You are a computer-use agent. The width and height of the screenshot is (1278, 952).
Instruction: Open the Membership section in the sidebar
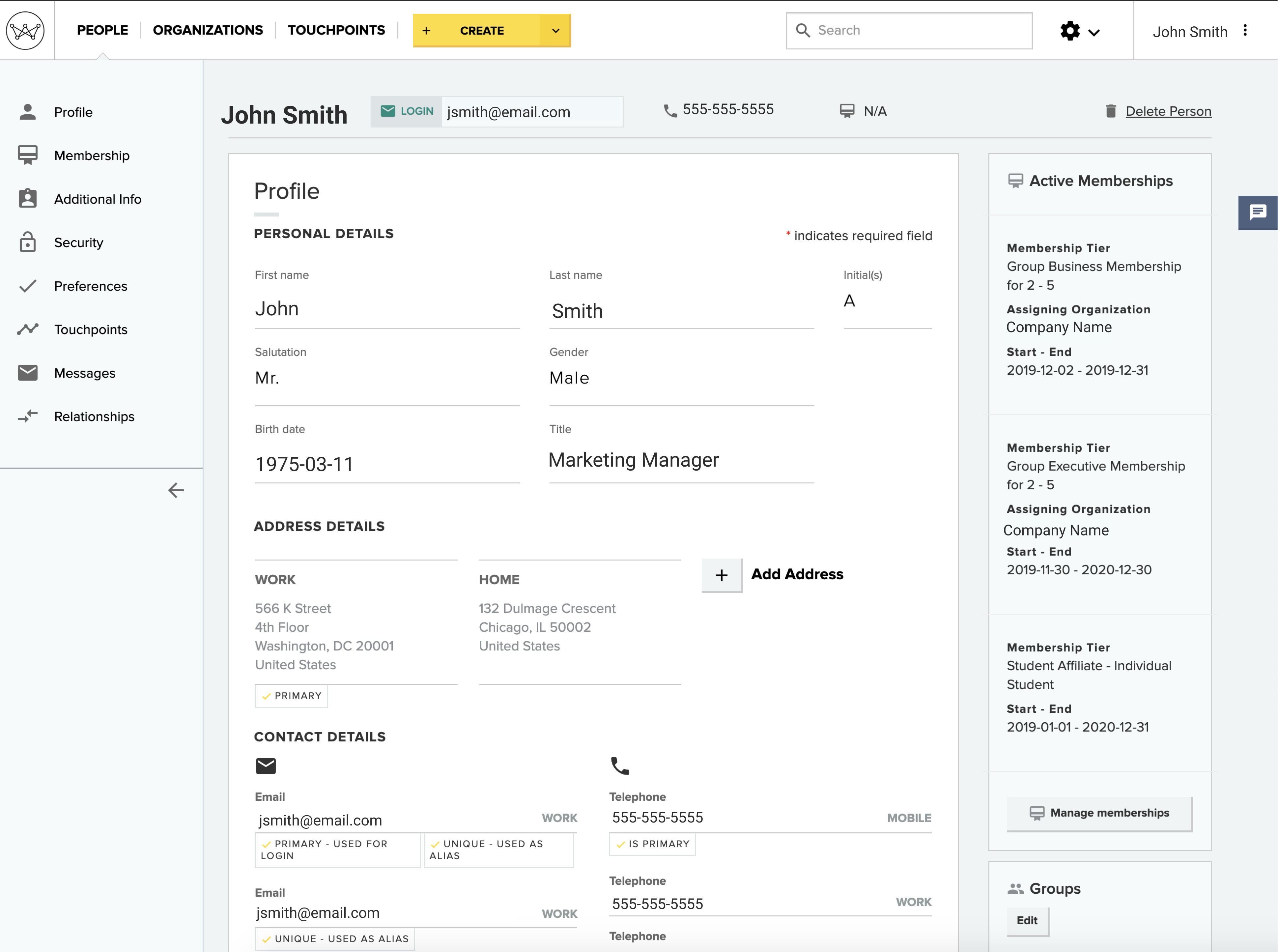pos(92,156)
